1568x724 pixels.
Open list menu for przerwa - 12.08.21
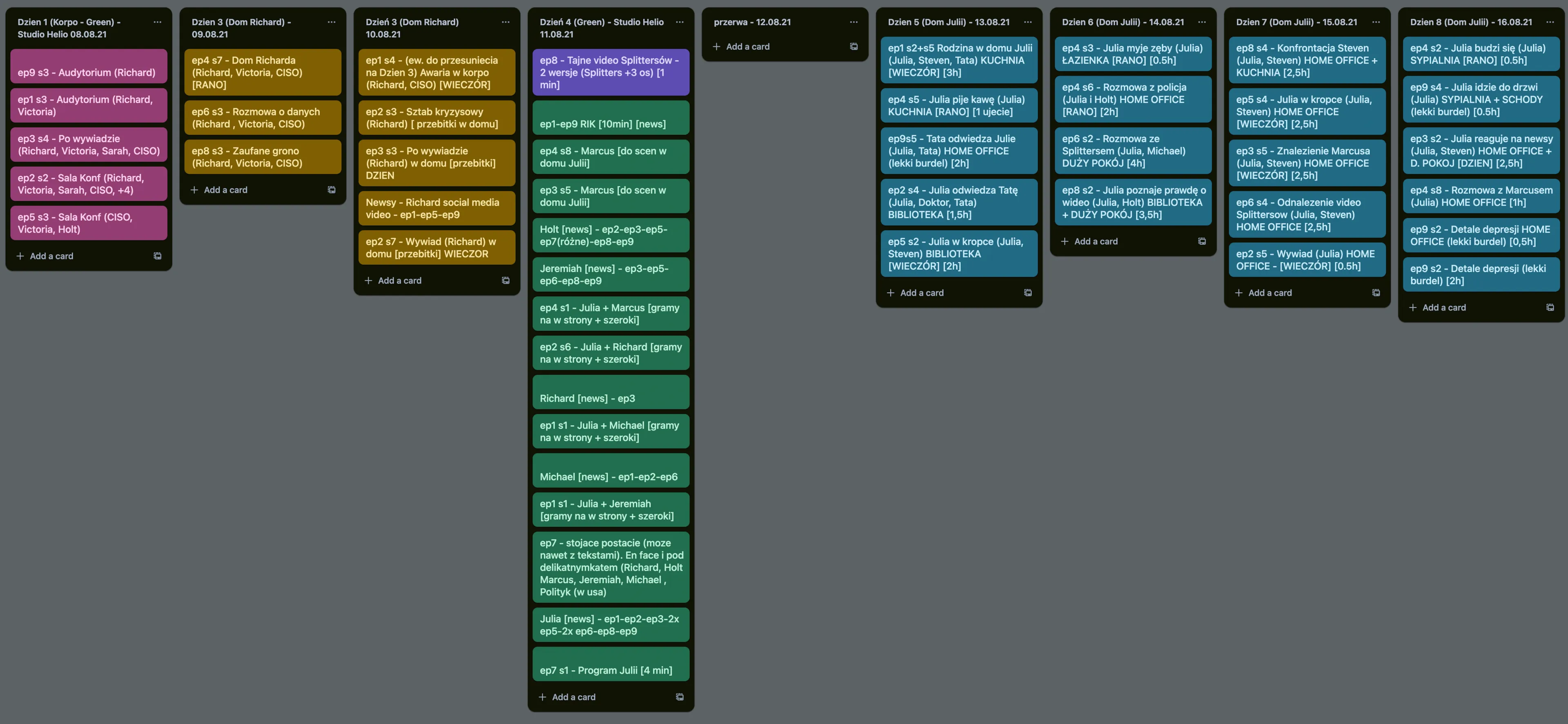[853, 22]
